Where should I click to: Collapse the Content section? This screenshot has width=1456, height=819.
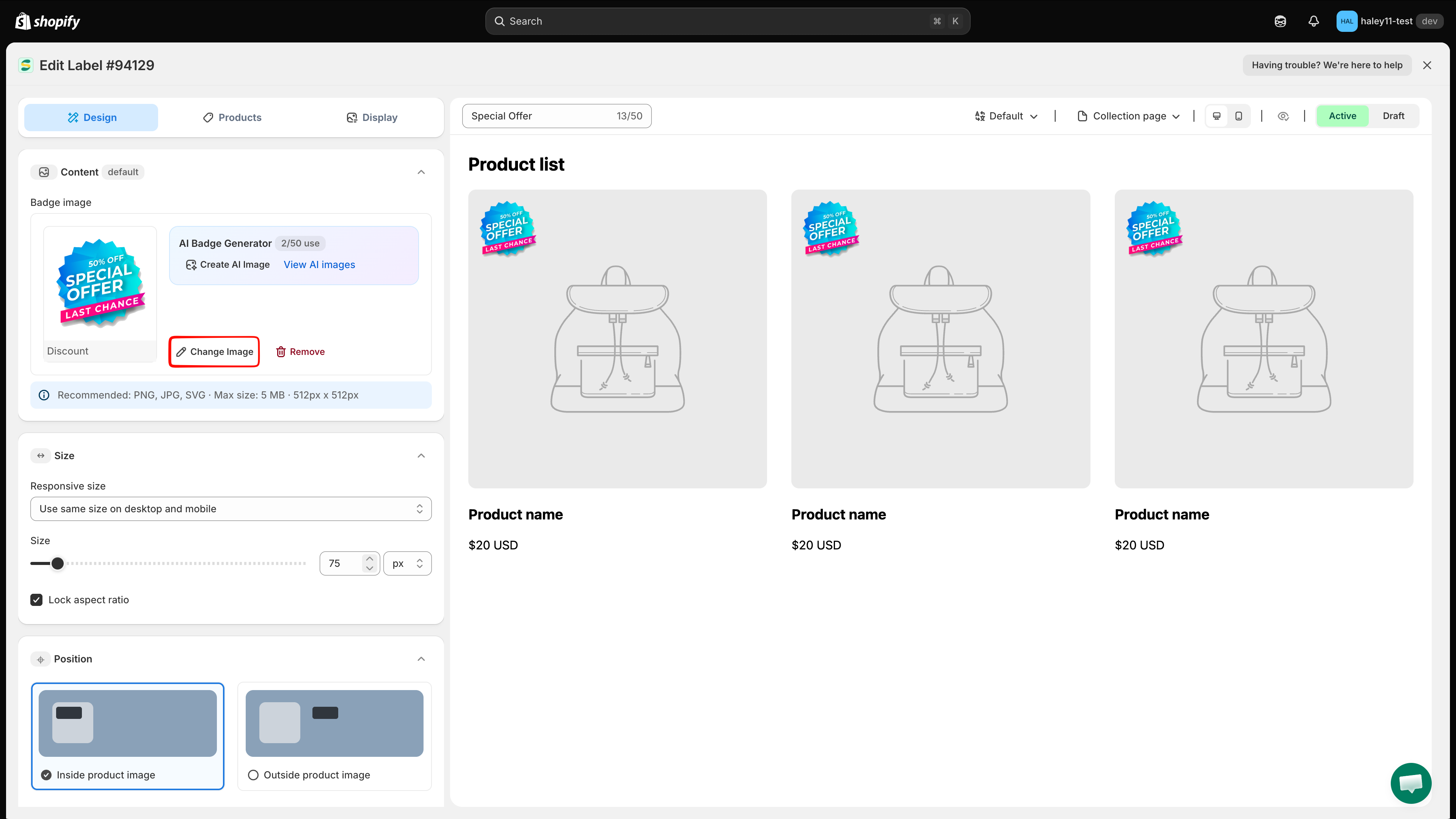point(421,172)
